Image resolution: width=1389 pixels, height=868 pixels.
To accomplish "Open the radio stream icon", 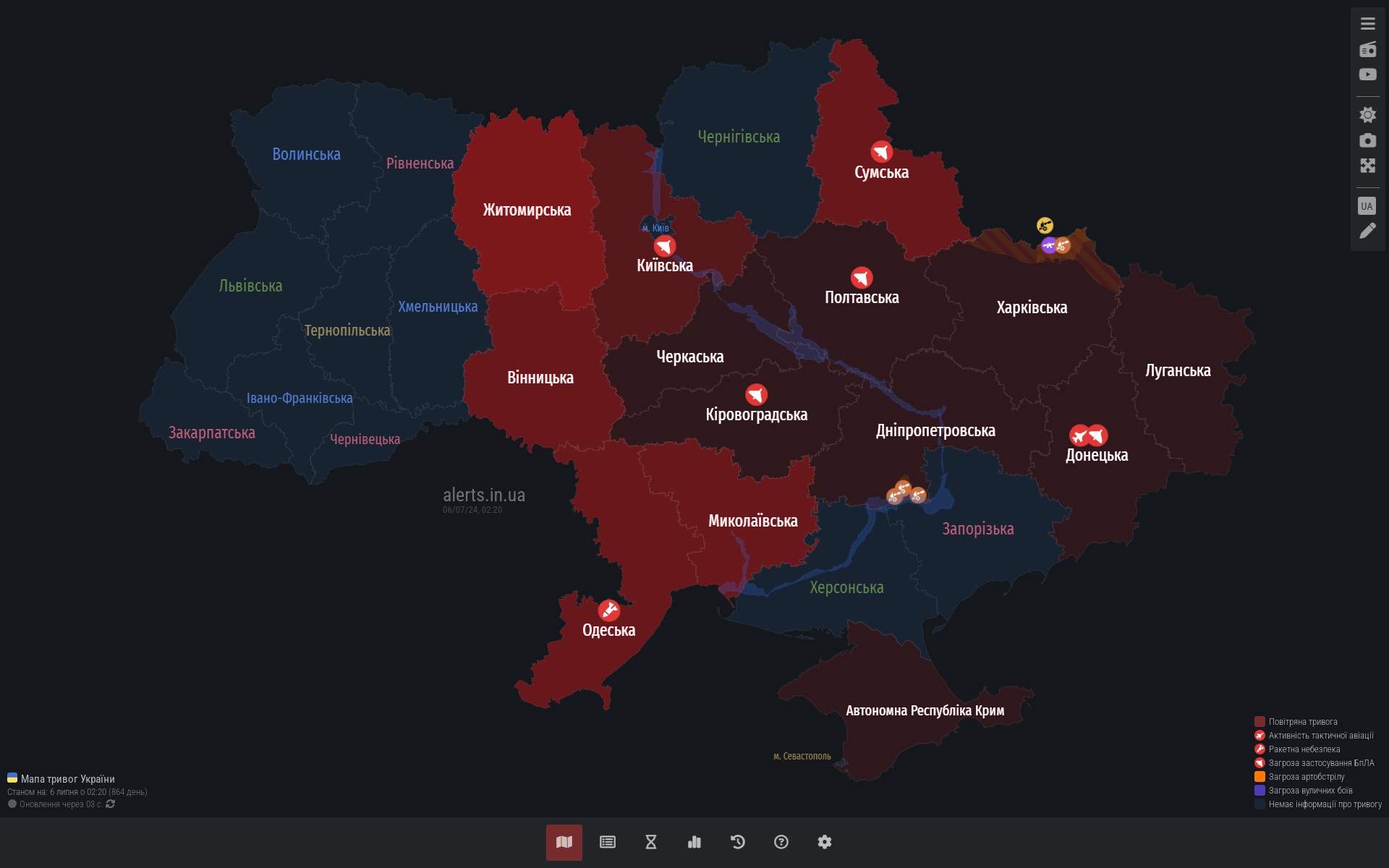I will (1367, 49).
